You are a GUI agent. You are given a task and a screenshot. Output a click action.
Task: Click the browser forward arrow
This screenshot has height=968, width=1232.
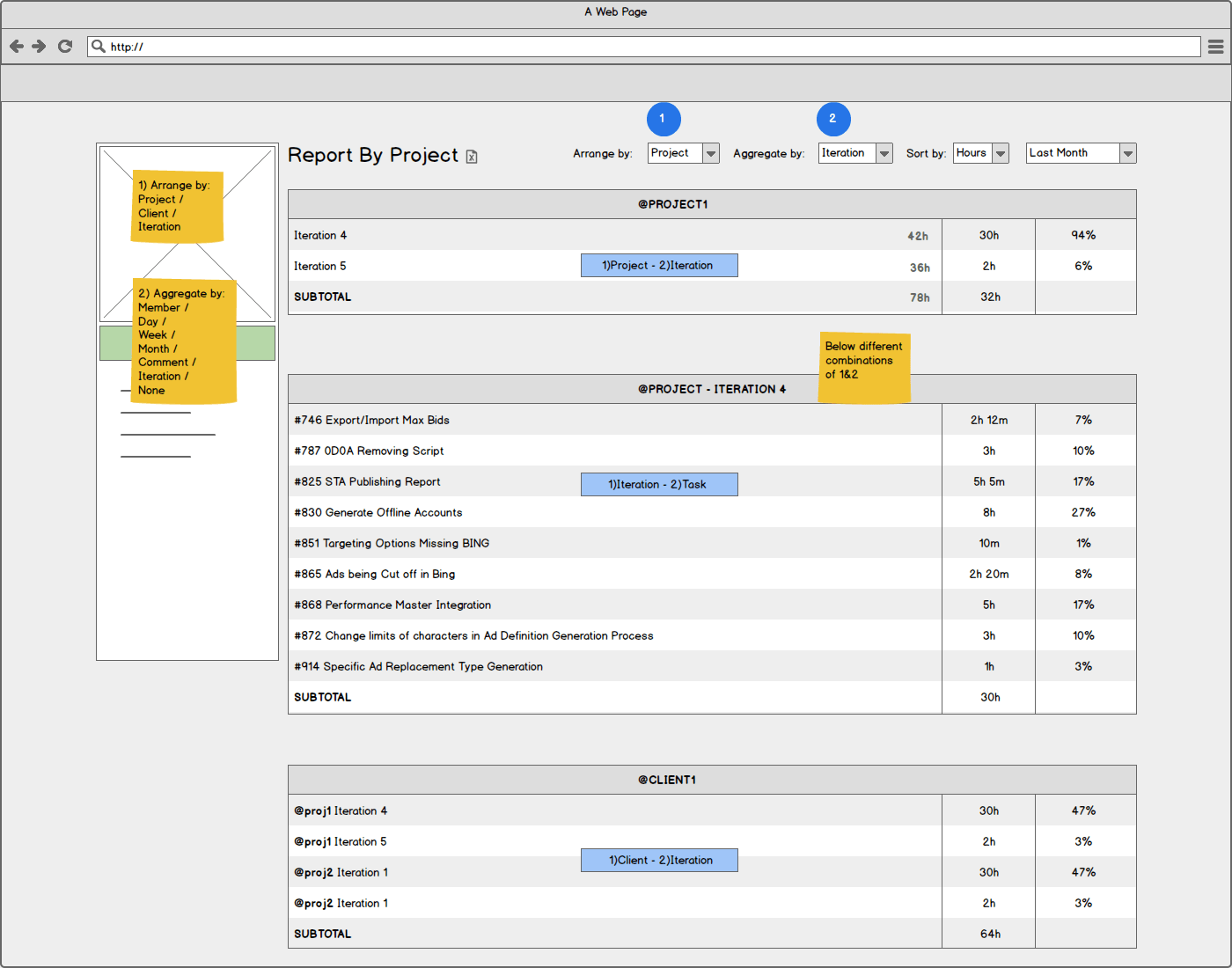pos(39,46)
